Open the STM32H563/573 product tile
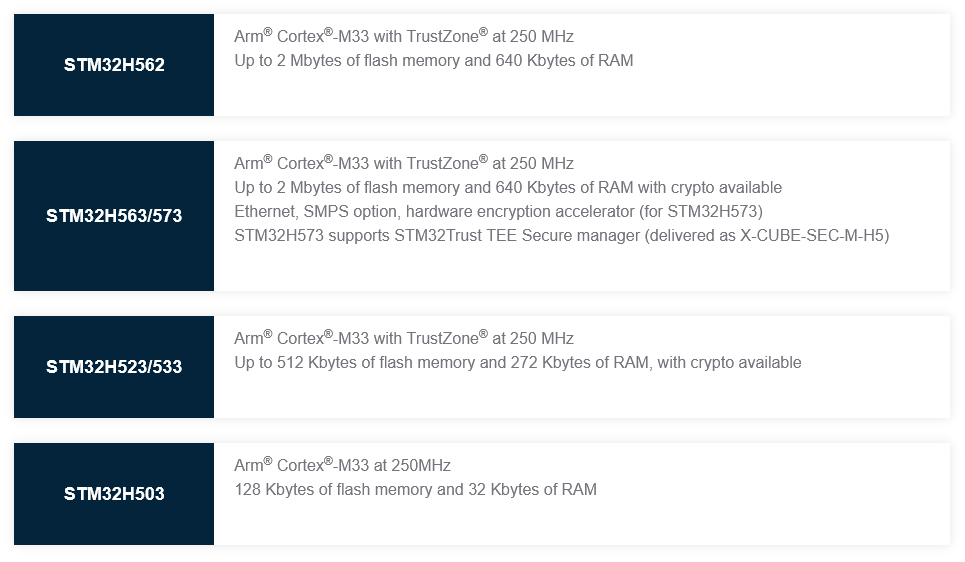The width and height of the screenshot is (965, 562). (x=114, y=216)
